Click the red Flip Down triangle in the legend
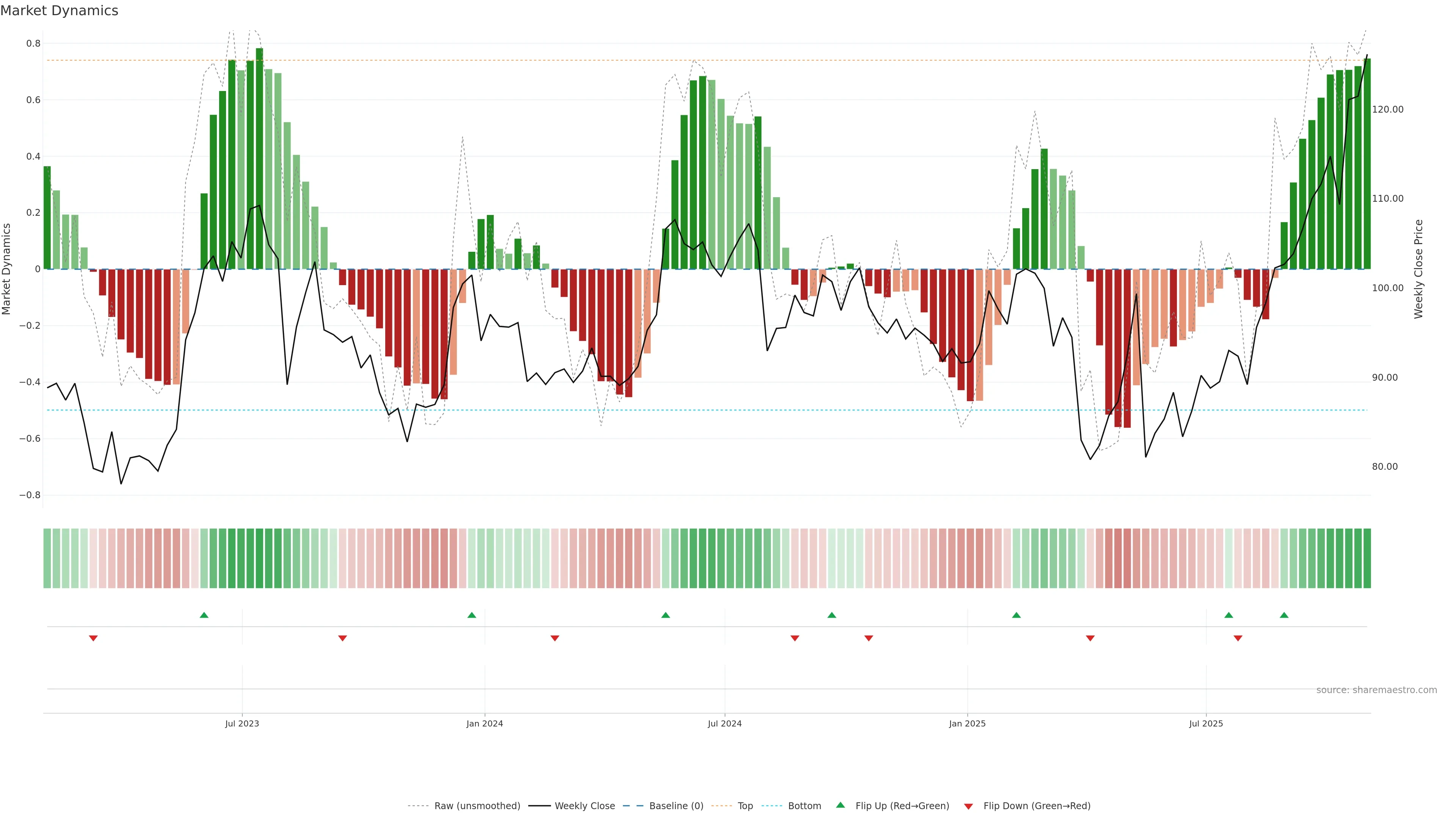1456x819 pixels. [968, 806]
